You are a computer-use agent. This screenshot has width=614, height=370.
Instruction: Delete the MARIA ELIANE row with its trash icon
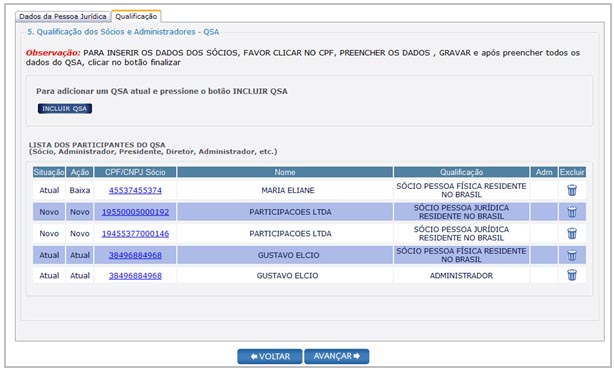point(572,190)
